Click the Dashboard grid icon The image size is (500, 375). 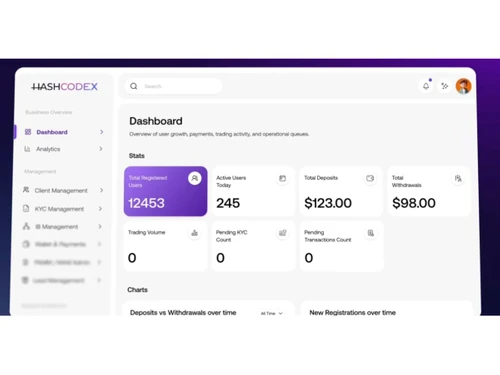coord(28,132)
